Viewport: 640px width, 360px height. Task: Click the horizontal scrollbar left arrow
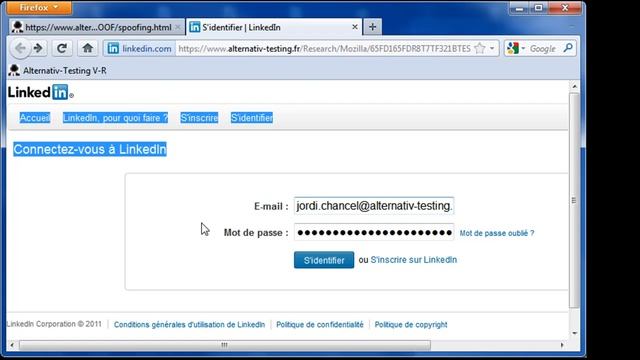click(x=12, y=345)
